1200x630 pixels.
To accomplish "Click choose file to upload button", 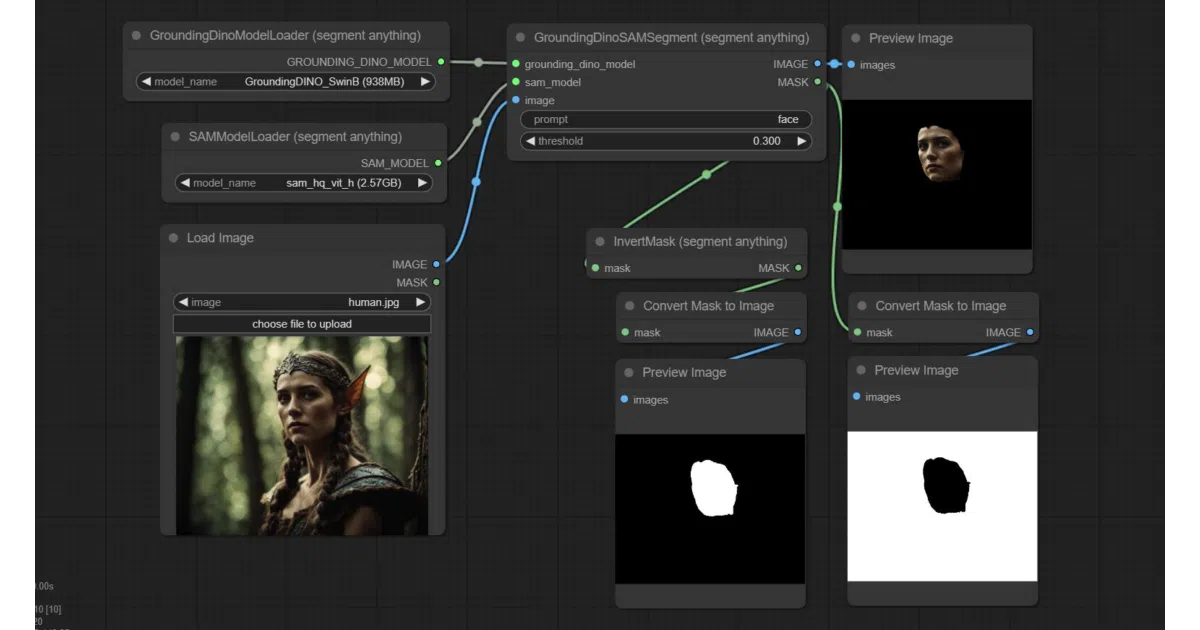I will coord(302,324).
